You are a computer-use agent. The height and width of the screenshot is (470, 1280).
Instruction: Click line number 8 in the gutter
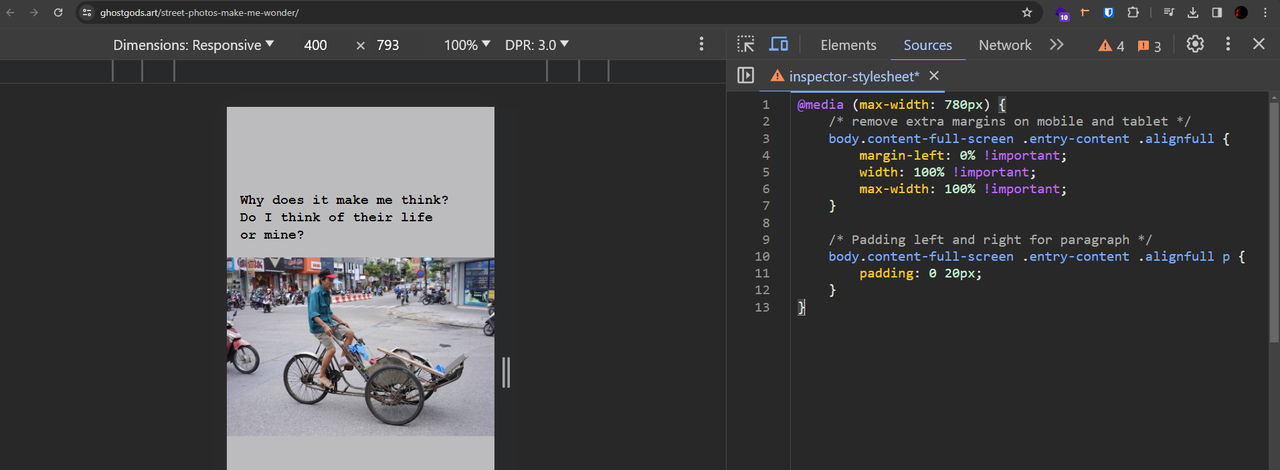pyautogui.click(x=766, y=223)
